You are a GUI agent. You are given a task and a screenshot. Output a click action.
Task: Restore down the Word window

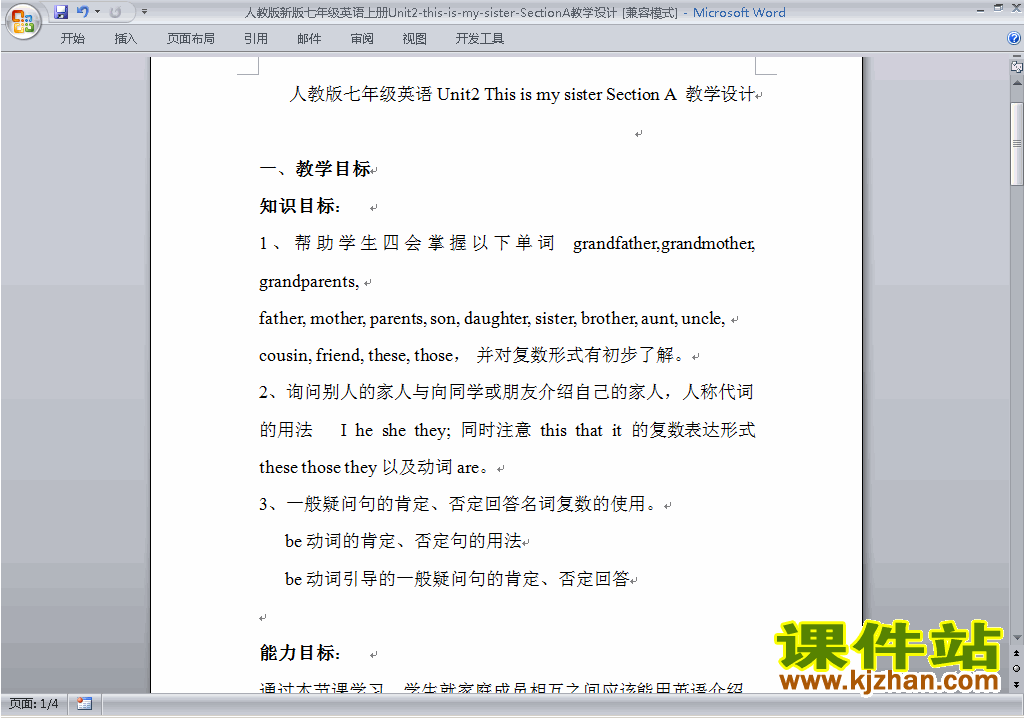(x=998, y=8)
